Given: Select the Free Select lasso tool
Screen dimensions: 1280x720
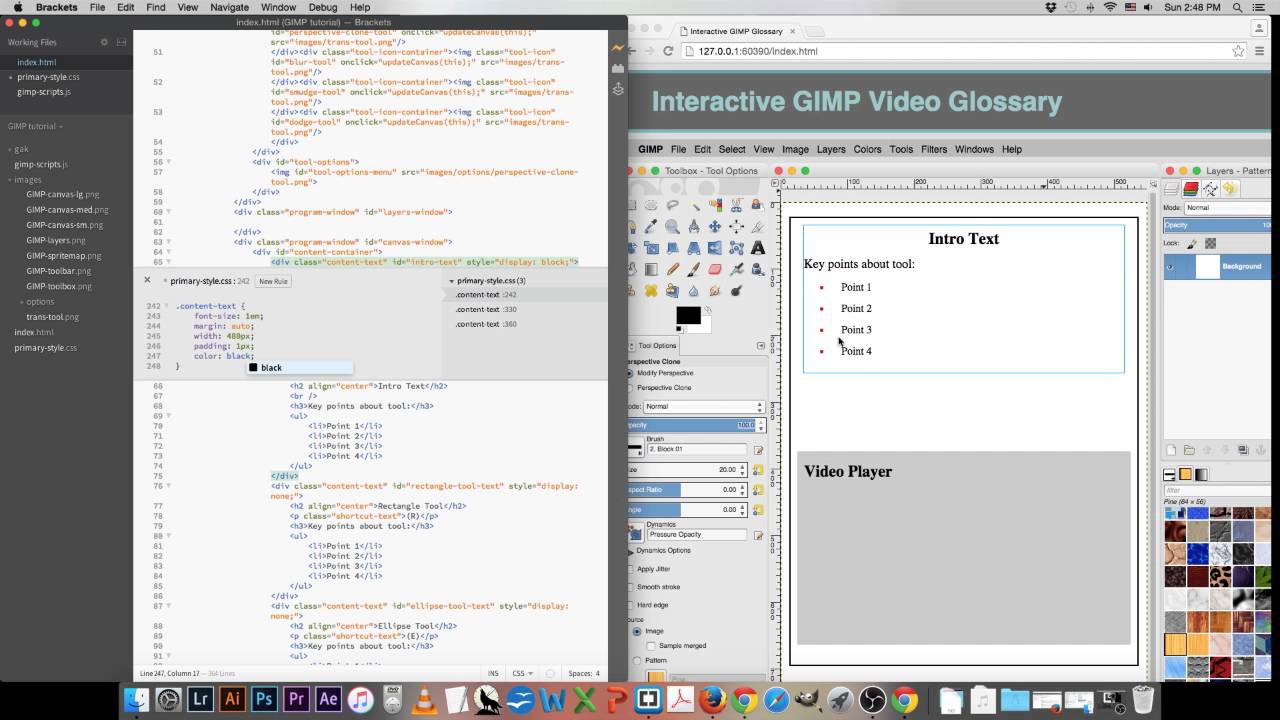Looking at the screenshot, I should [672, 205].
